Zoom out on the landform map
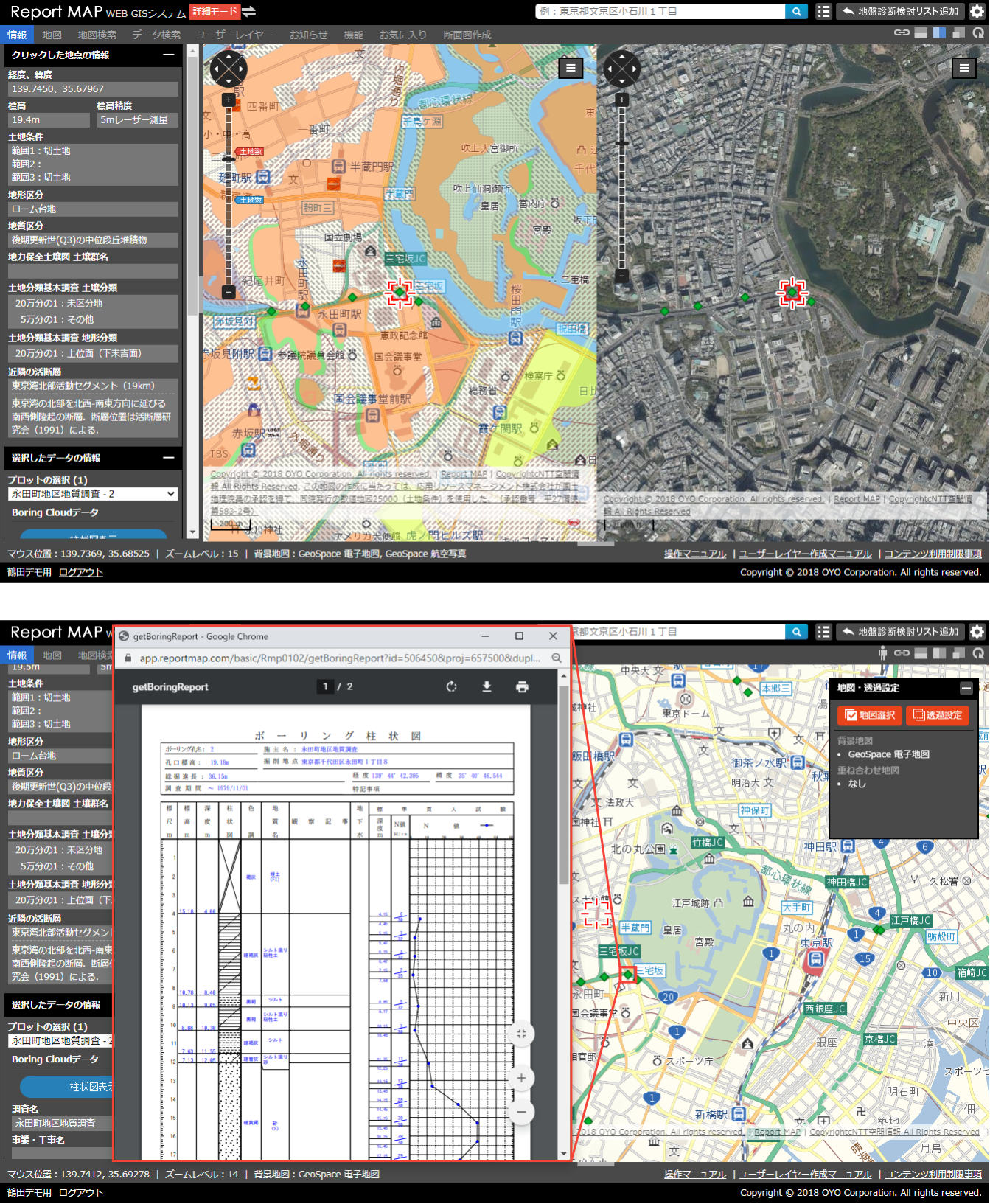 tap(229, 292)
